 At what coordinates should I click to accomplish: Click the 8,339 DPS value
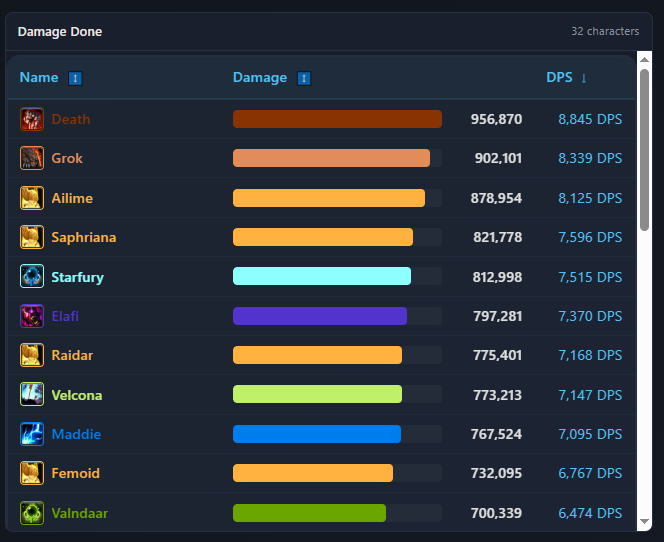(590, 158)
